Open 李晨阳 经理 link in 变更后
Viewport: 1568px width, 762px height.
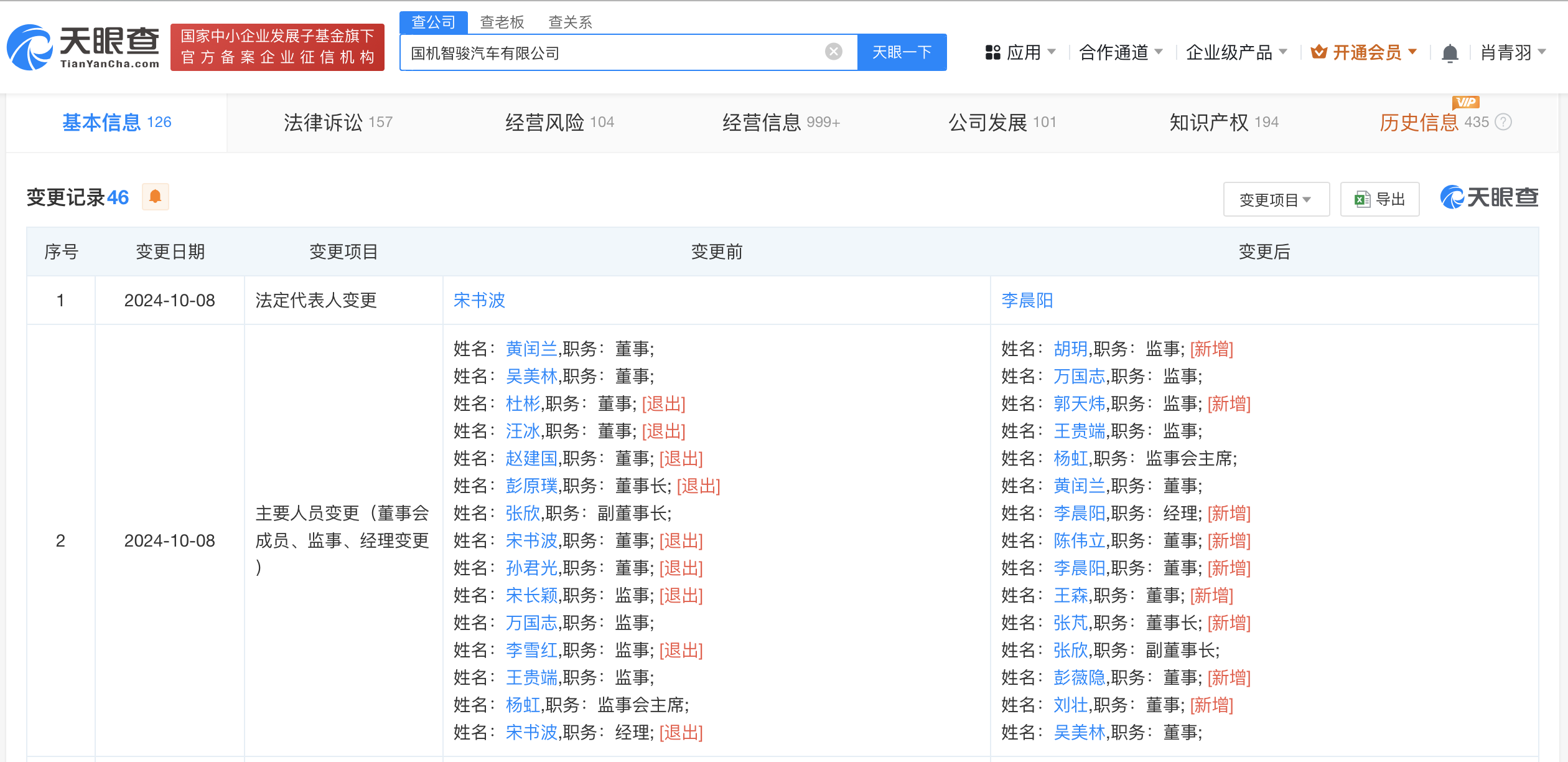coord(1079,513)
